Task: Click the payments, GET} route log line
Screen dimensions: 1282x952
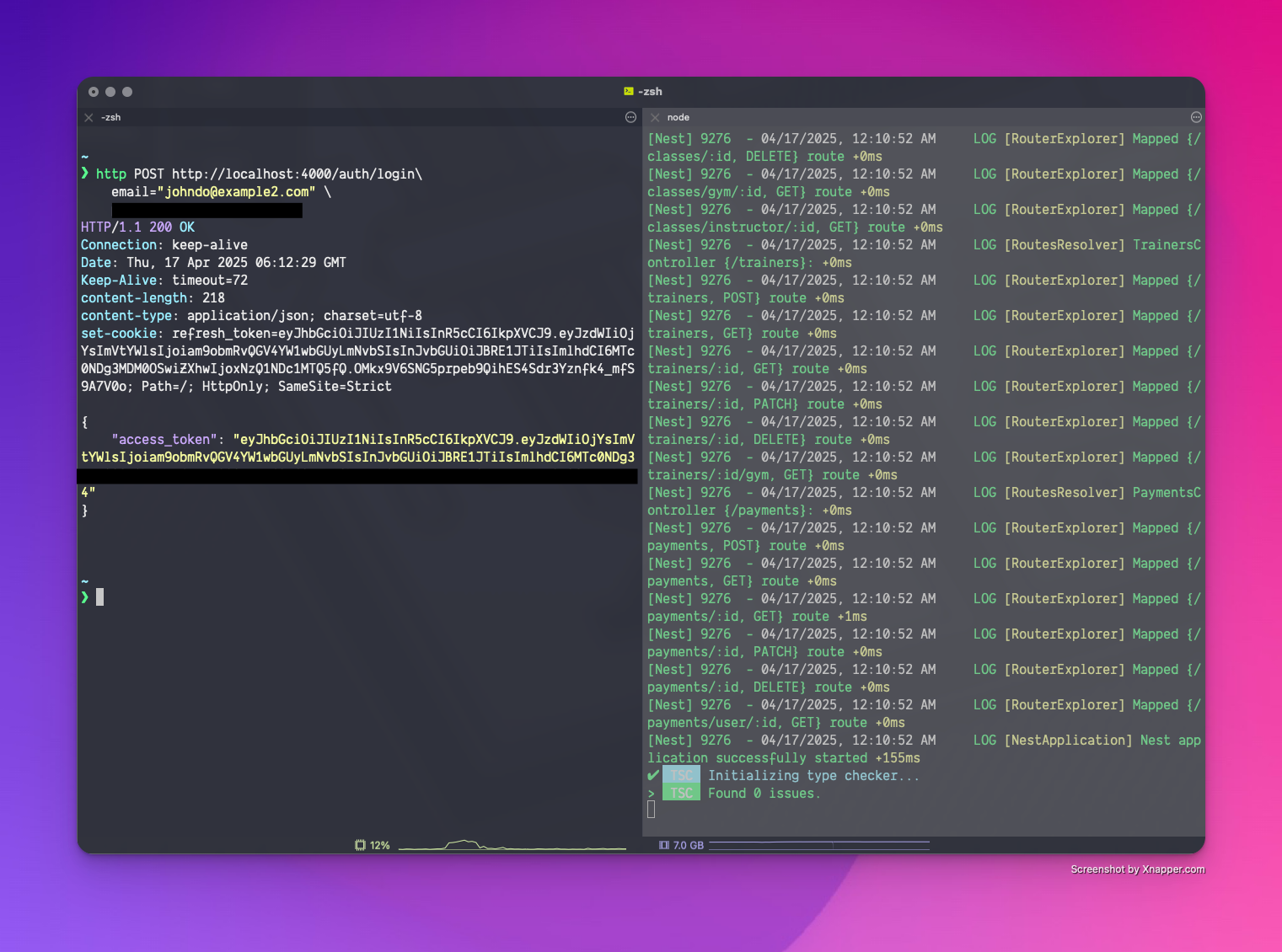Action: coord(742,580)
